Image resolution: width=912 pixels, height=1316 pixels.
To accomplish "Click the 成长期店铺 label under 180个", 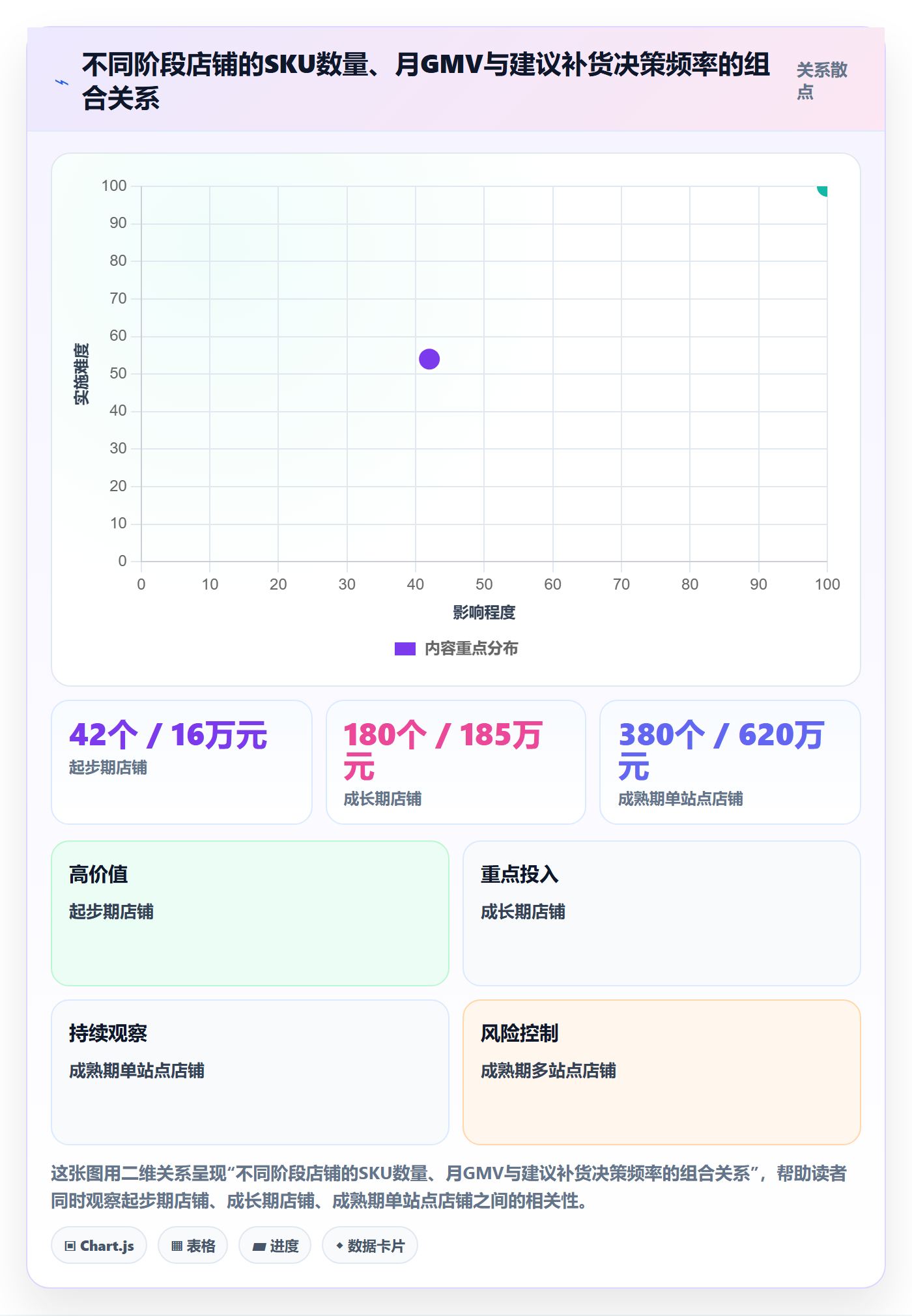I will (x=382, y=799).
